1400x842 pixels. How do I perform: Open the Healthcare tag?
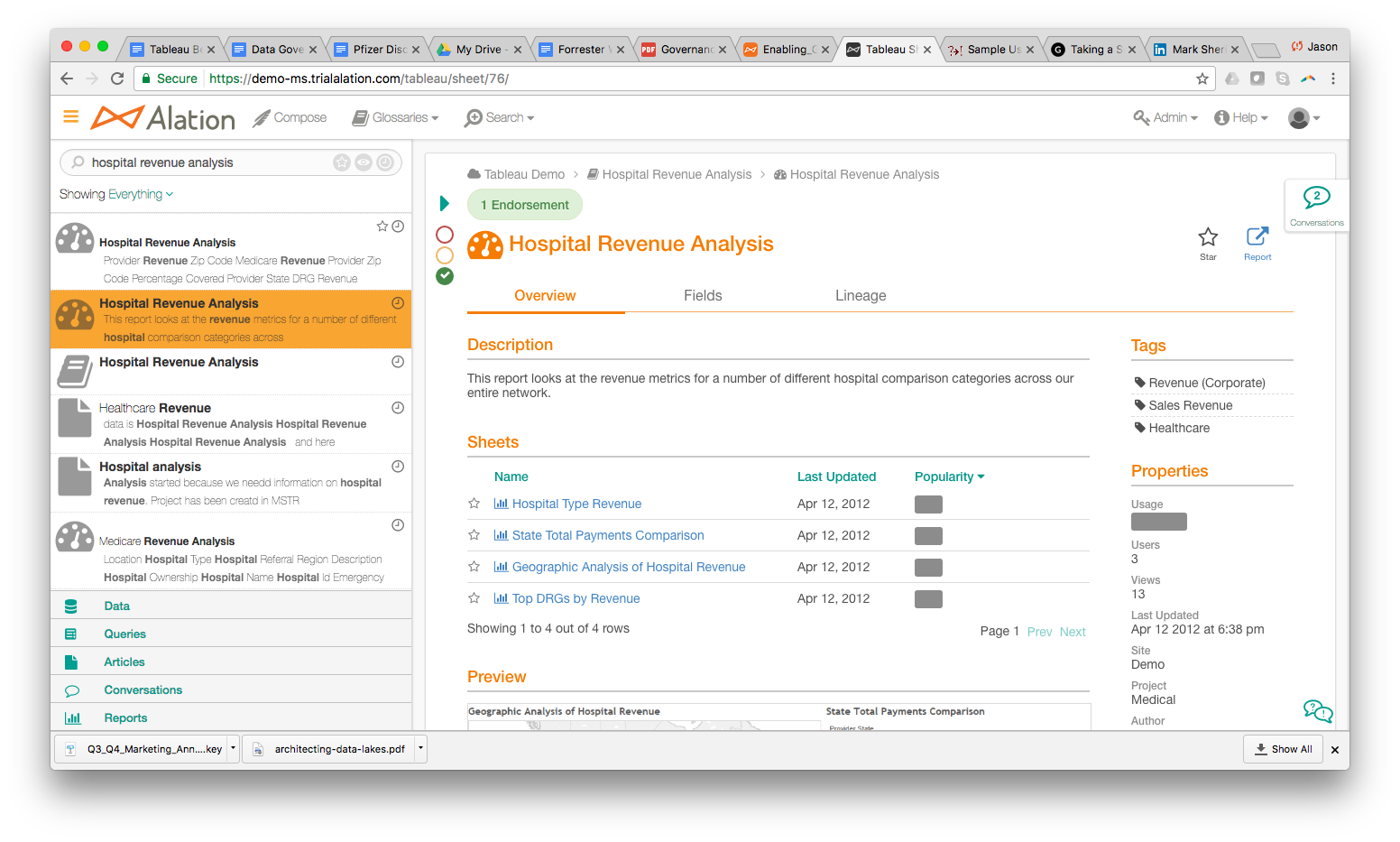tap(1179, 428)
